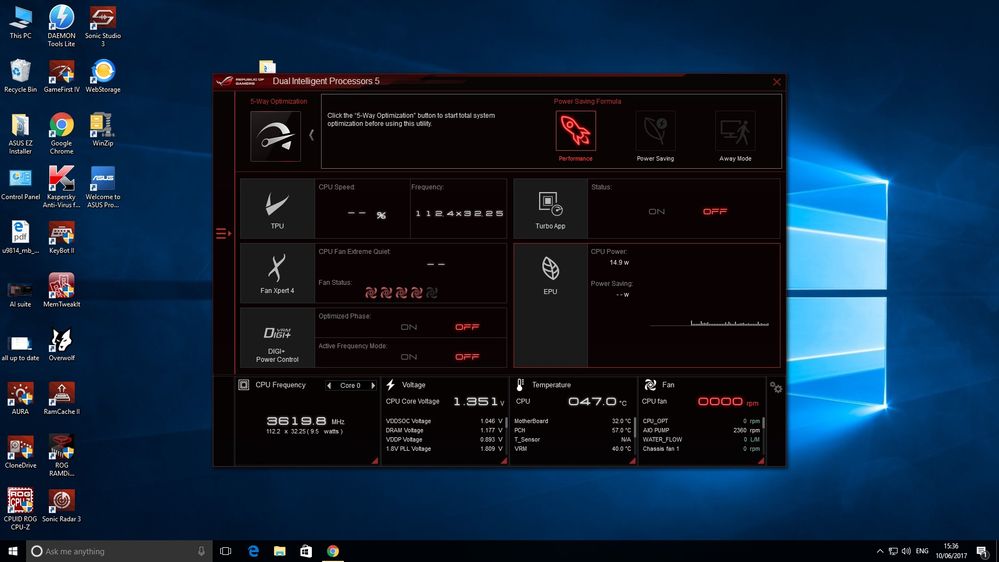Open AURA desktop icon
The image size is (999, 562).
point(20,398)
